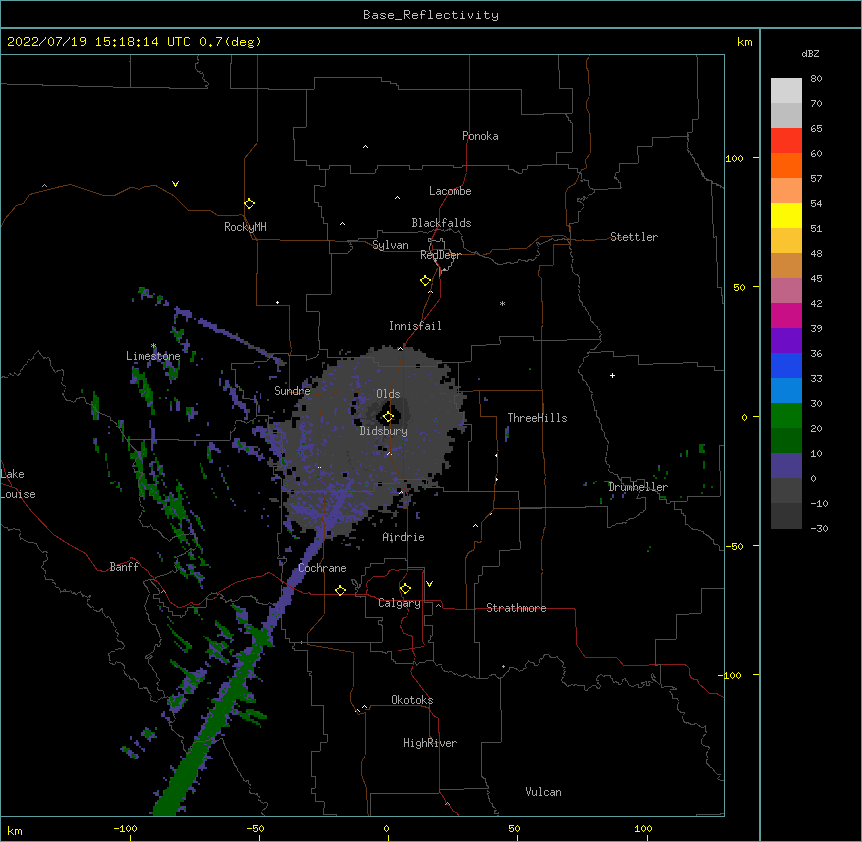The width and height of the screenshot is (862, 842).
Task: Pick the orange 60-57 dBZ legend swatch
Action: point(786,165)
